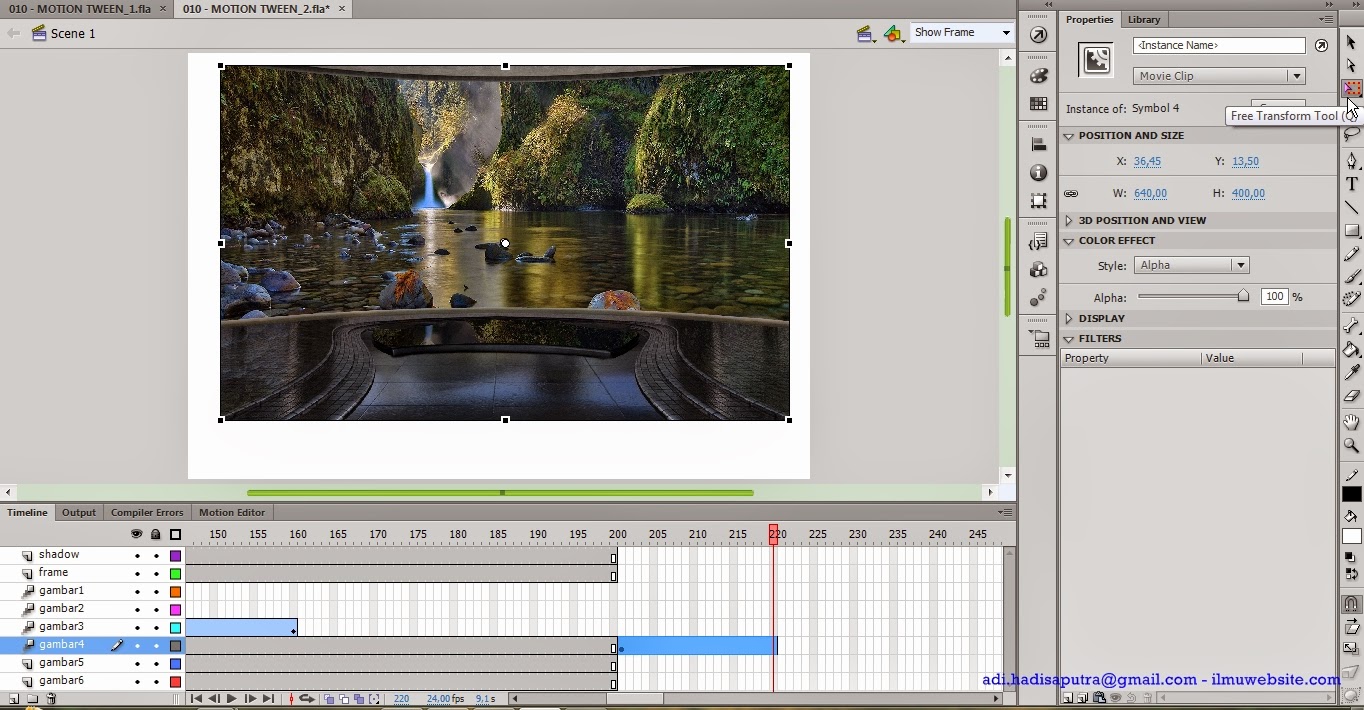This screenshot has height=710, width=1364.
Task: Collapse the Color Effect section
Action: click(1069, 241)
